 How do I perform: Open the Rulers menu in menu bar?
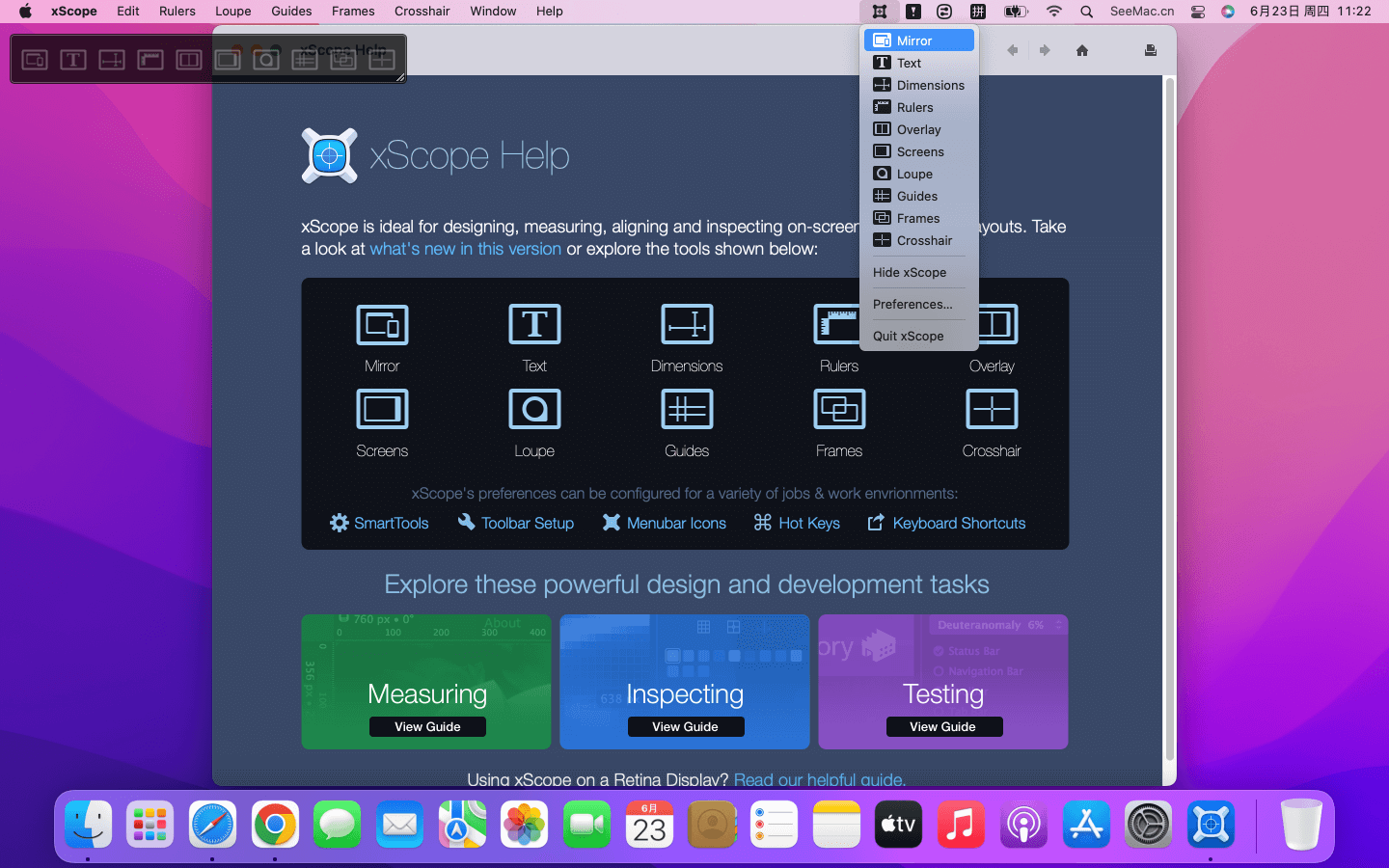177,12
